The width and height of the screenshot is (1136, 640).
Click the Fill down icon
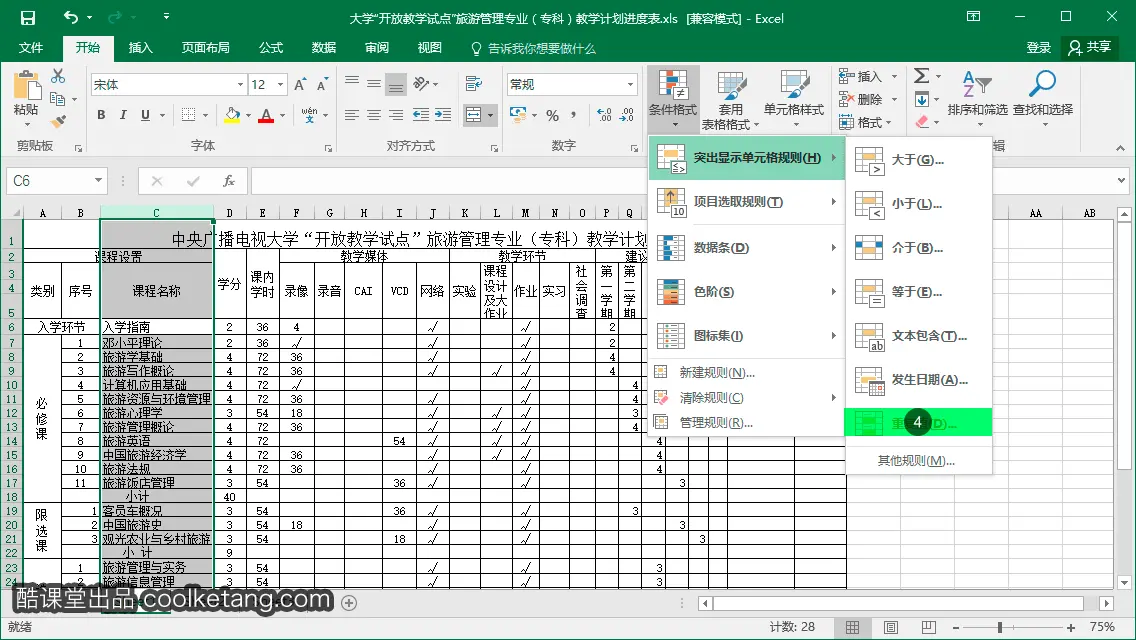tap(922, 99)
